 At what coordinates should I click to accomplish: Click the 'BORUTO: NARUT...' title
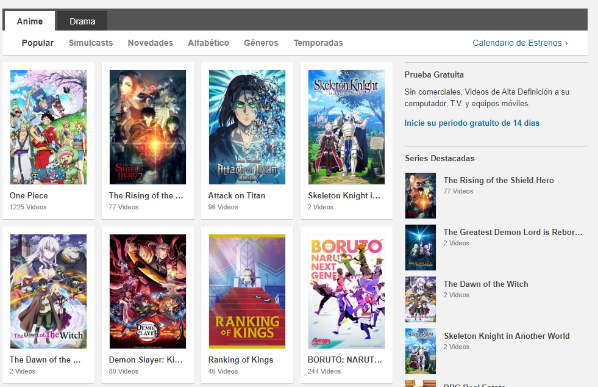coord(344,360)
